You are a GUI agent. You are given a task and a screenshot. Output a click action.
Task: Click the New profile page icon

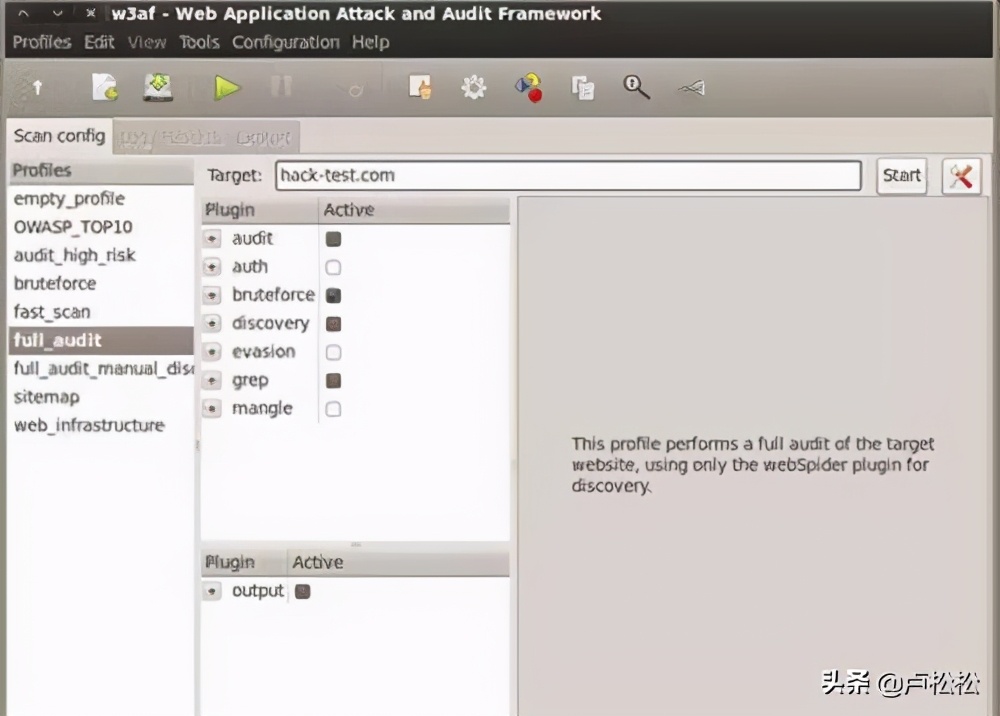point(105,88)
